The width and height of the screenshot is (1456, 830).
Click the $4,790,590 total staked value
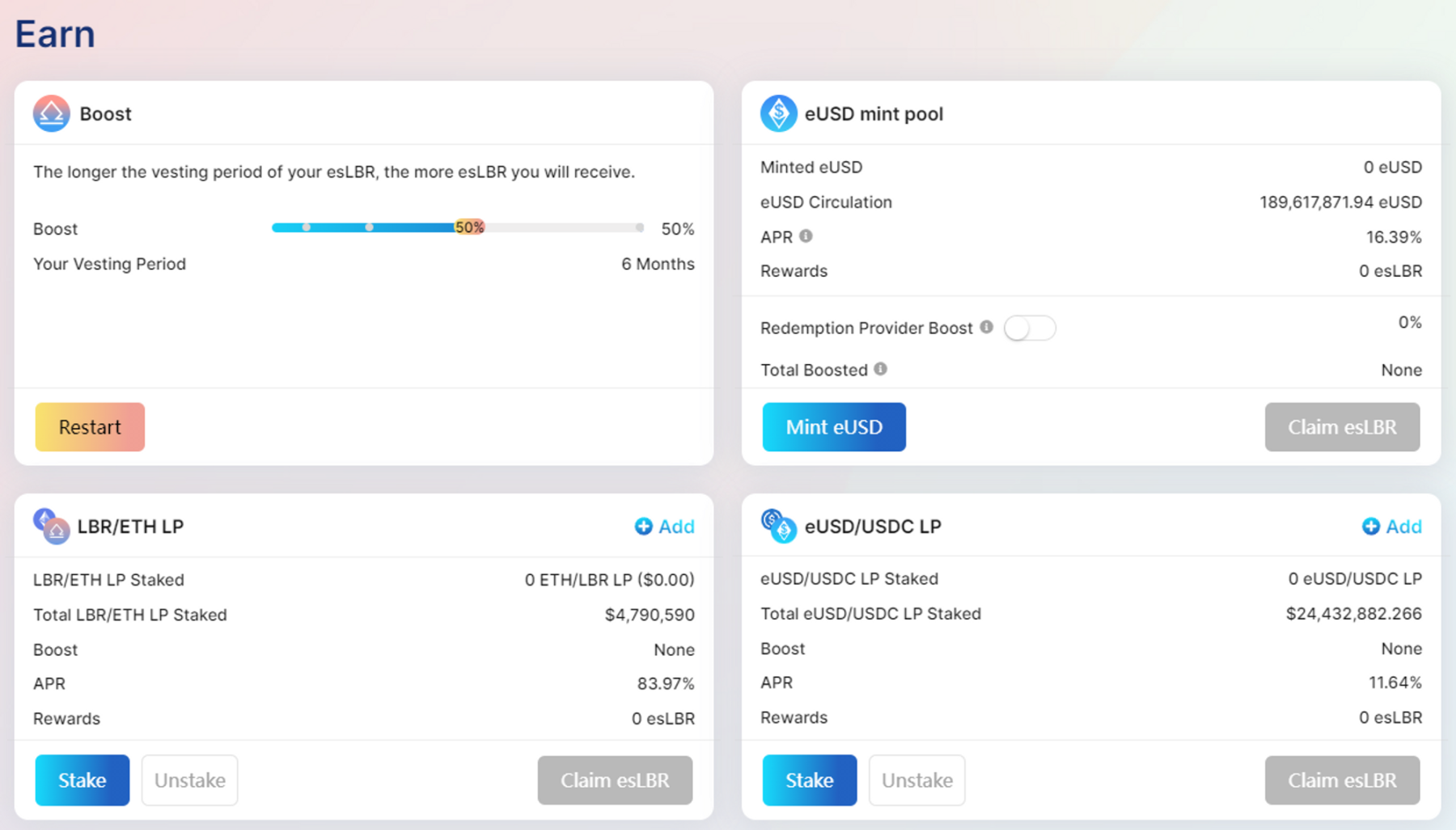(x=650, y=615)
